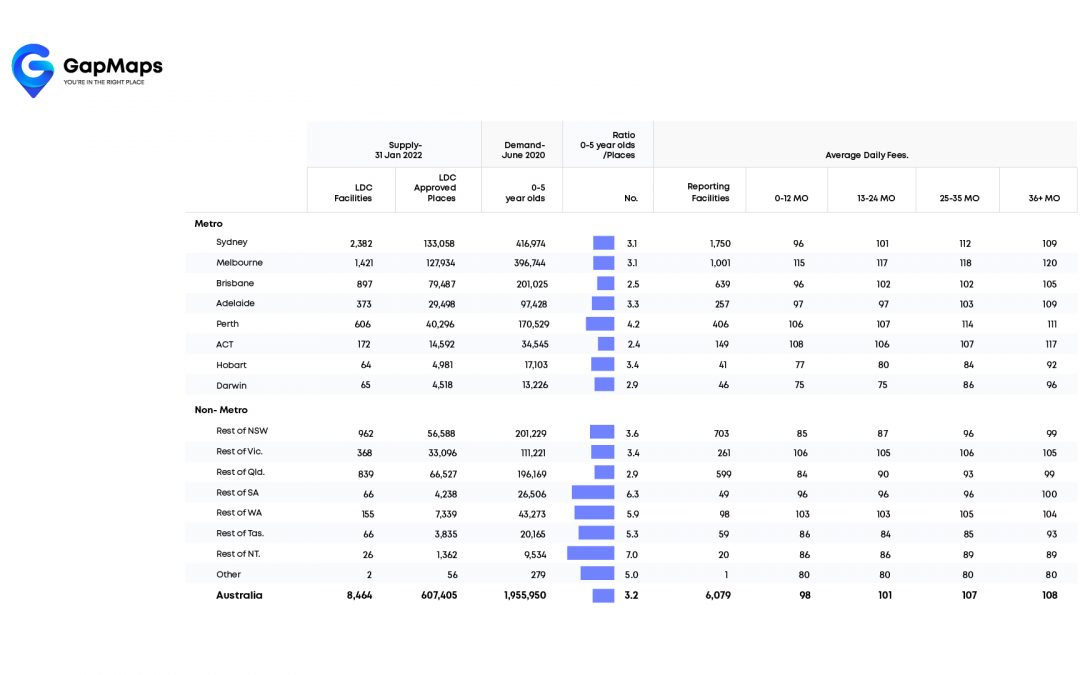Image resolution: width=1080 pixels, height=675 pixels.
Task: Click the 0-12 MO fee column header
Action: pyautogui.click(x=792, y=198)
